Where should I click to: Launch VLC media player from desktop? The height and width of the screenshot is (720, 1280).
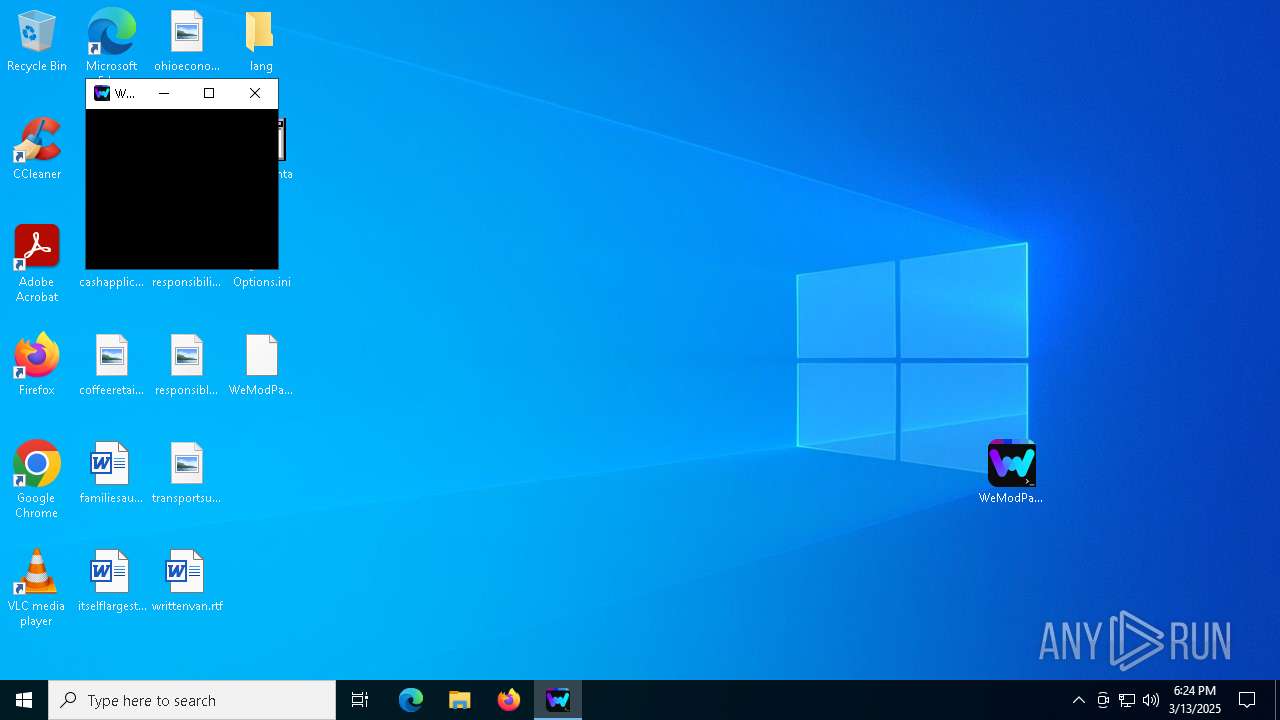coord(37,587)
